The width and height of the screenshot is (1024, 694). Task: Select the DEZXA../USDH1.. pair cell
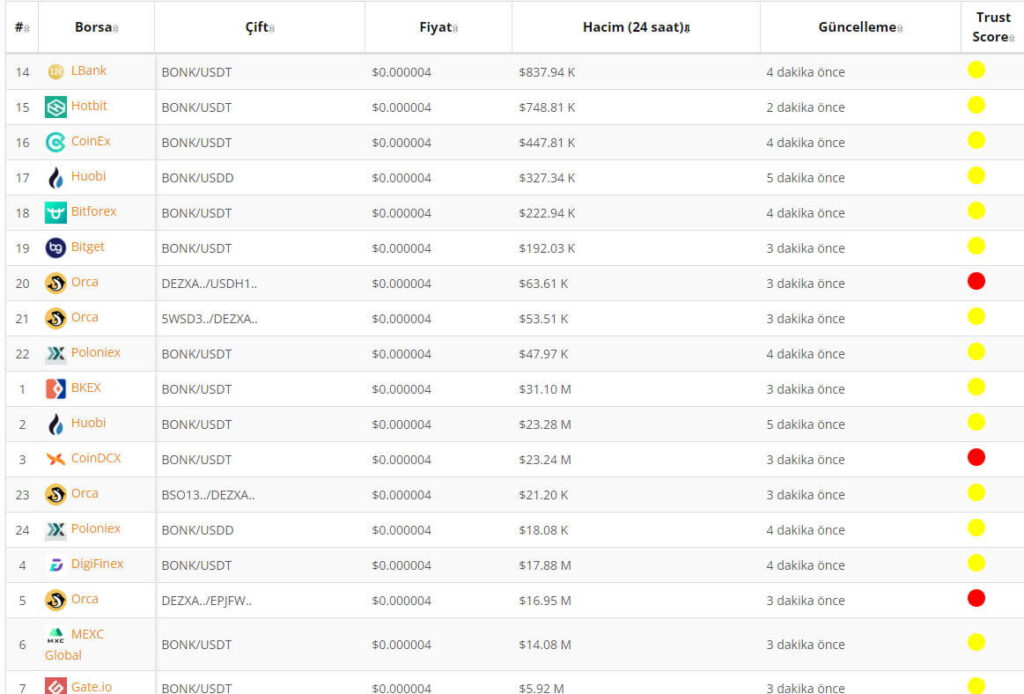point(209,283)
